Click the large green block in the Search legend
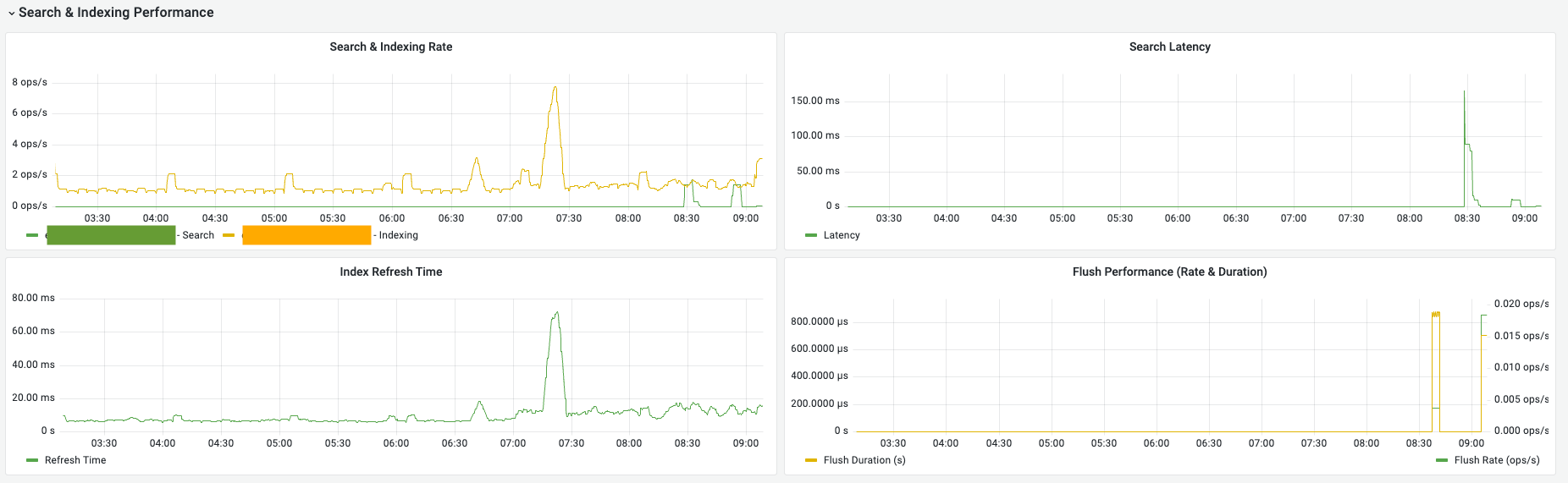 tap(111, 235)
